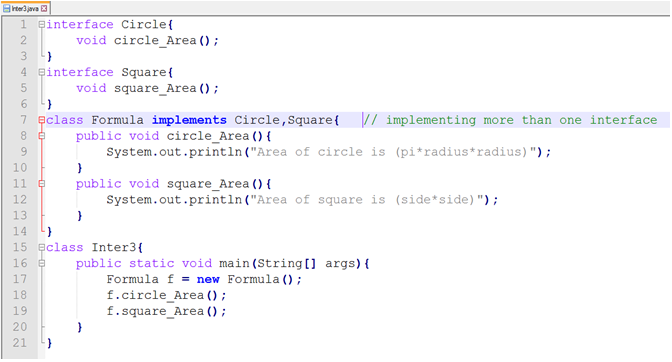672x362 pixels.
Task: Click the comment '// implementing more than one interface'
Action: 510,120
